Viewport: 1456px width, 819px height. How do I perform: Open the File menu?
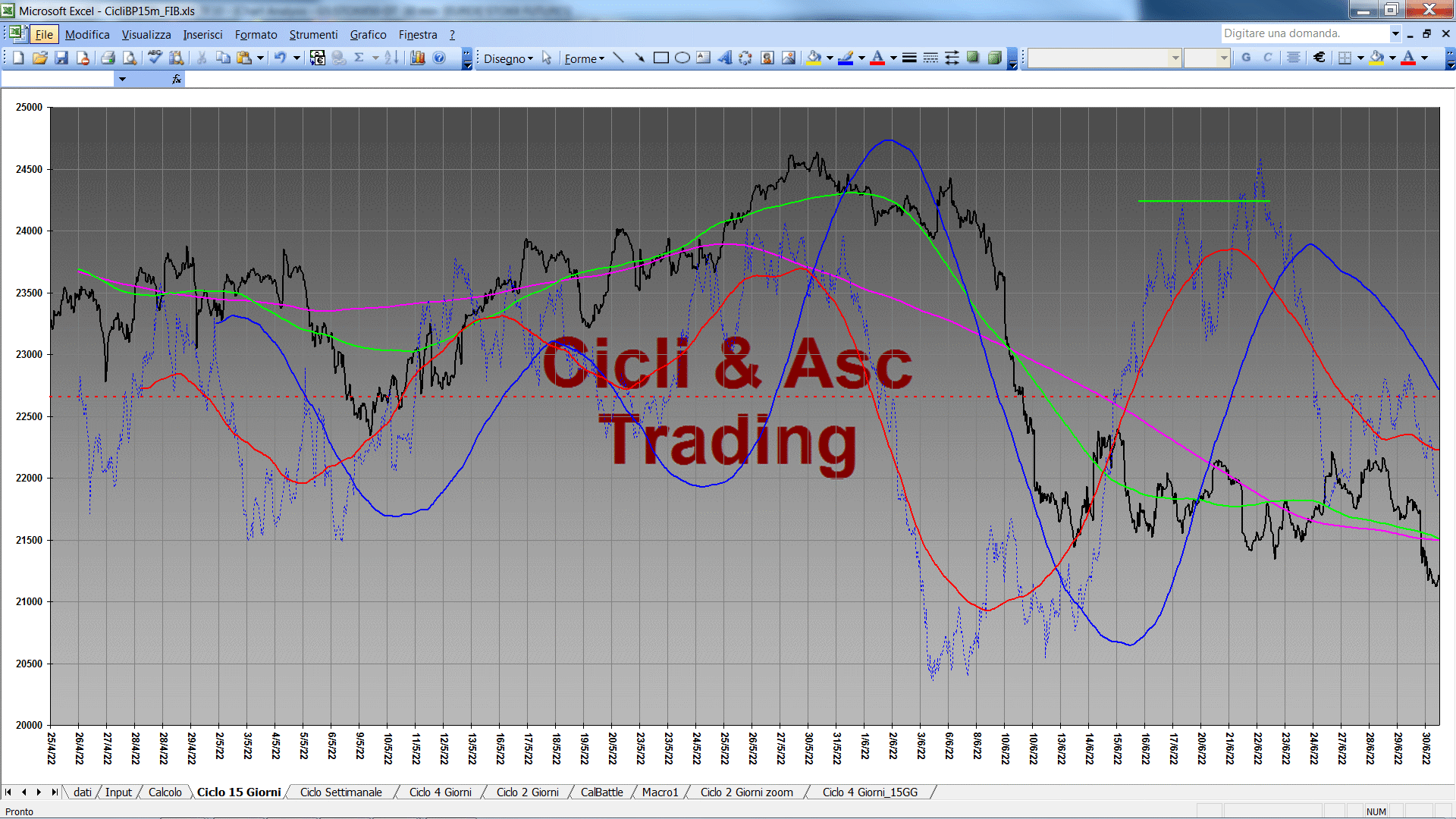tap(44, 35)
